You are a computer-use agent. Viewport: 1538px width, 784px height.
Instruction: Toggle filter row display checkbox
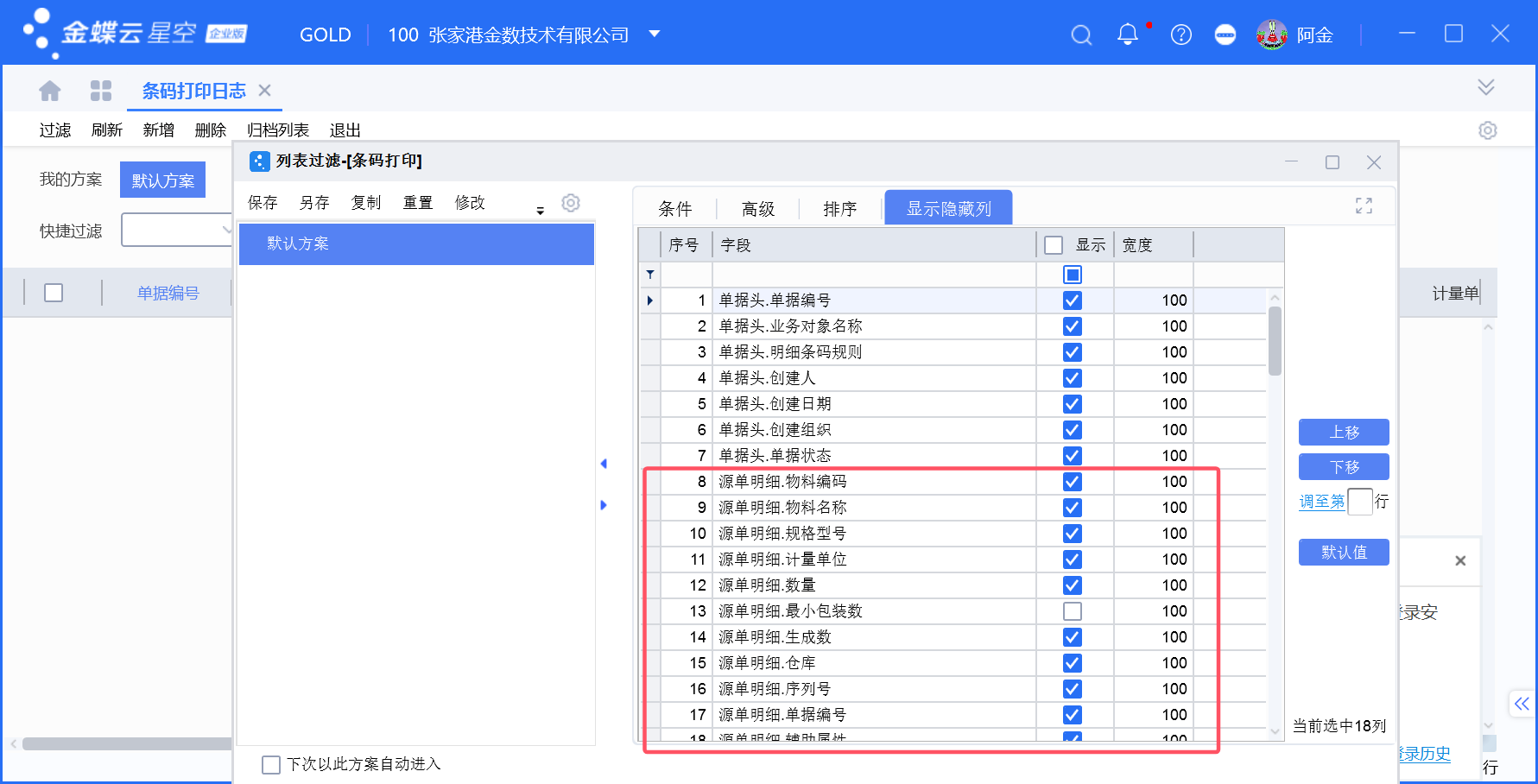tap(1073, 275)
